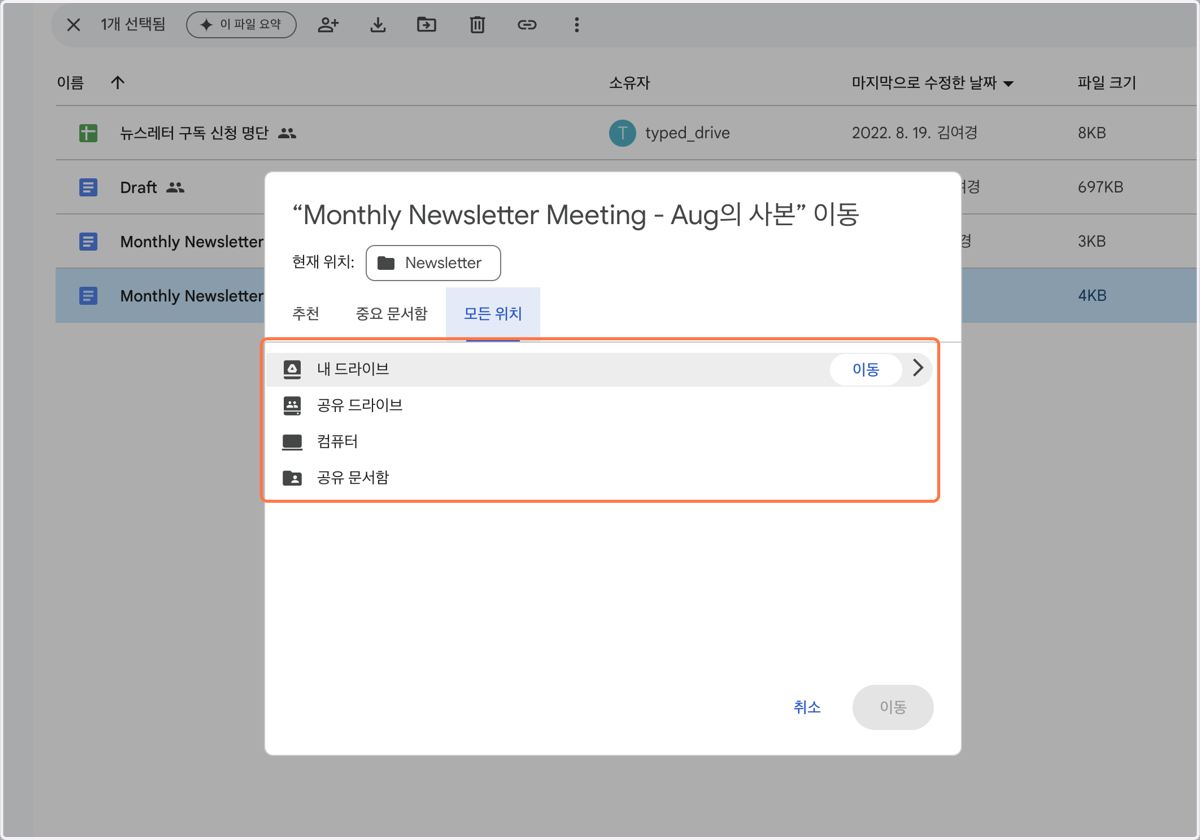Click the 공유 문서함 shared folder icon
The image size is (1200, 840).
[292, 478]
